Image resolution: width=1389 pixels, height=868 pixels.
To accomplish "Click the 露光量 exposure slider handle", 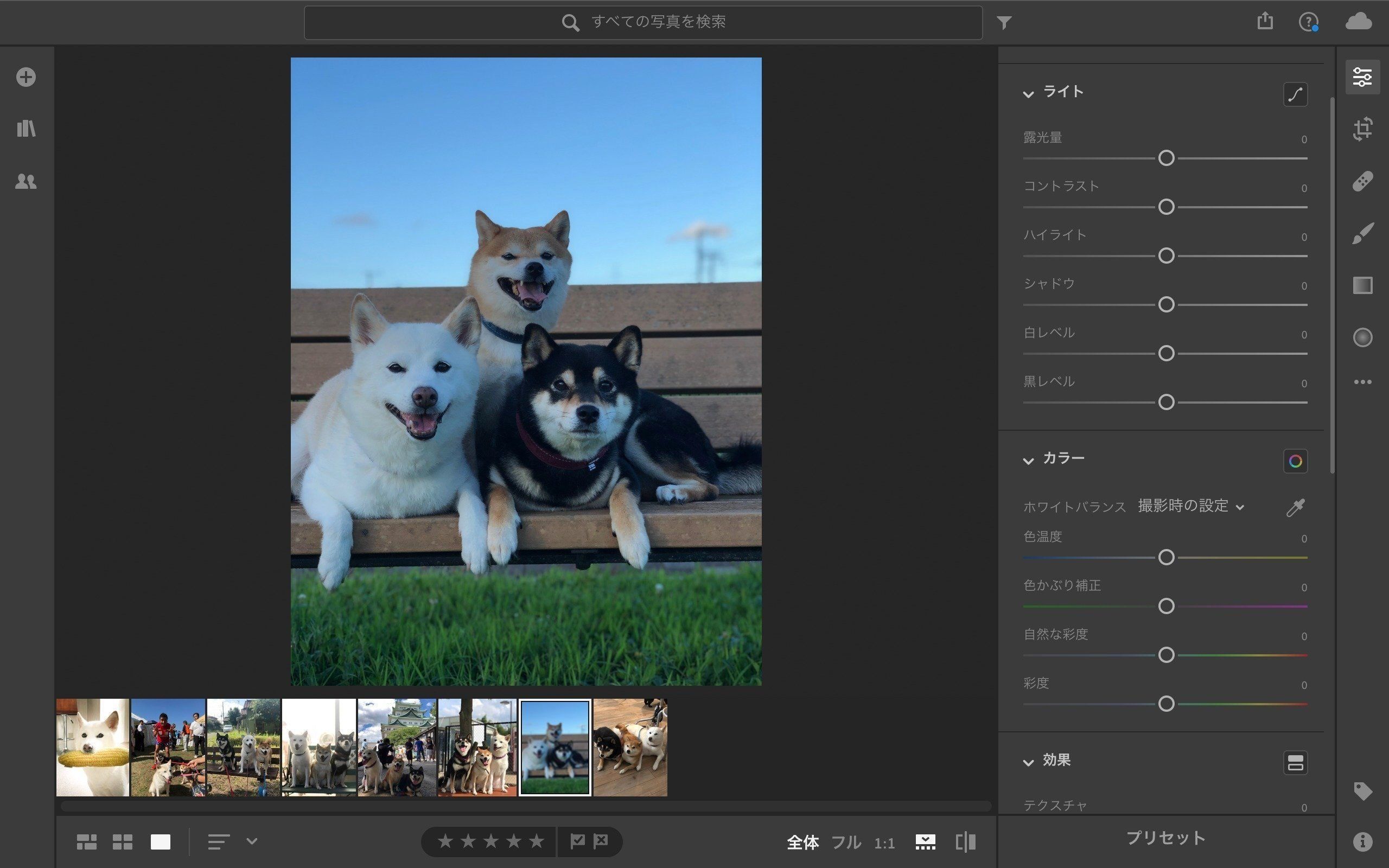I will (1165, 158).
